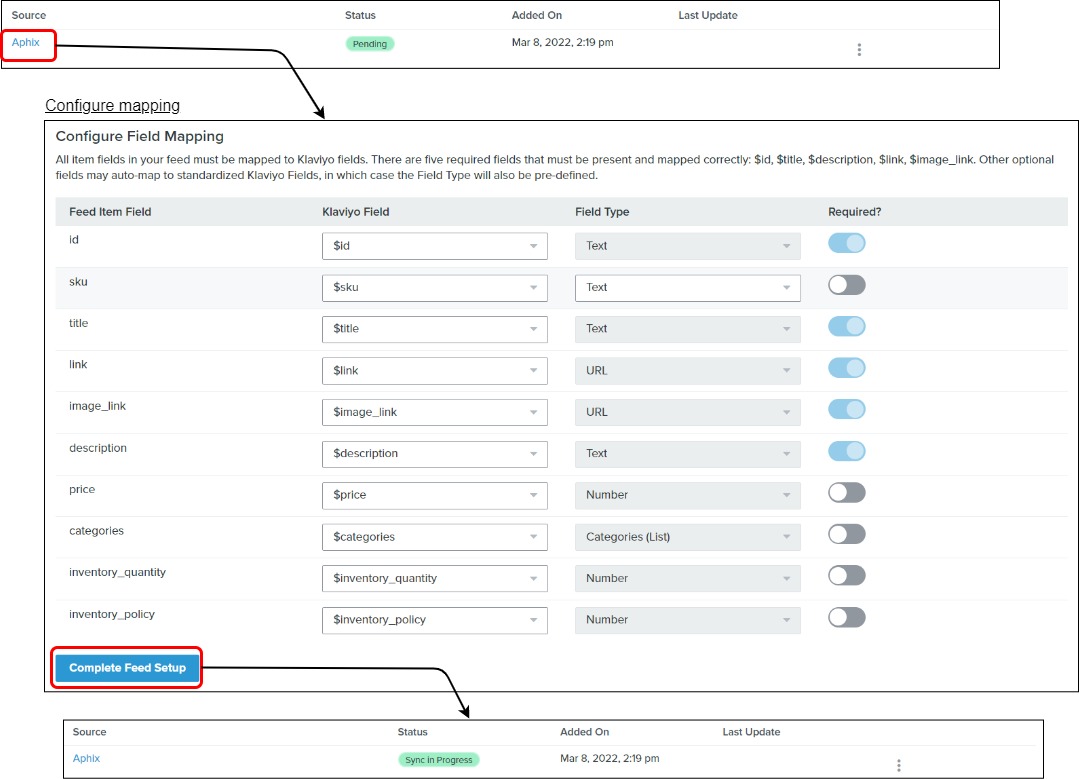Open the $id Klaviyo Field dropdown
The width and height of the screenshot is (1079, 779).
pyautogui.click(x=434, y=246)
